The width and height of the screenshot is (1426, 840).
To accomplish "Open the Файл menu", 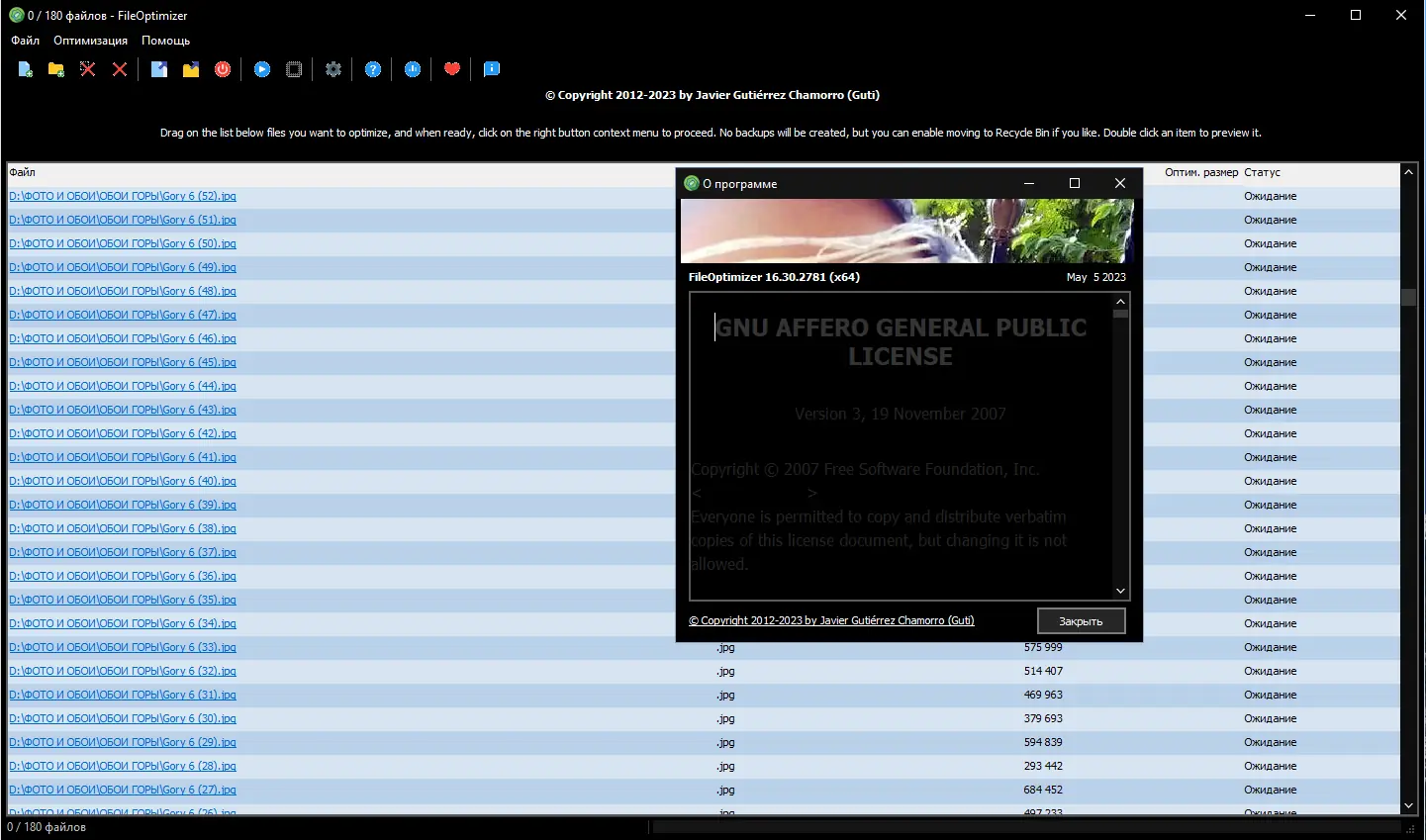I will coord(26,41).
